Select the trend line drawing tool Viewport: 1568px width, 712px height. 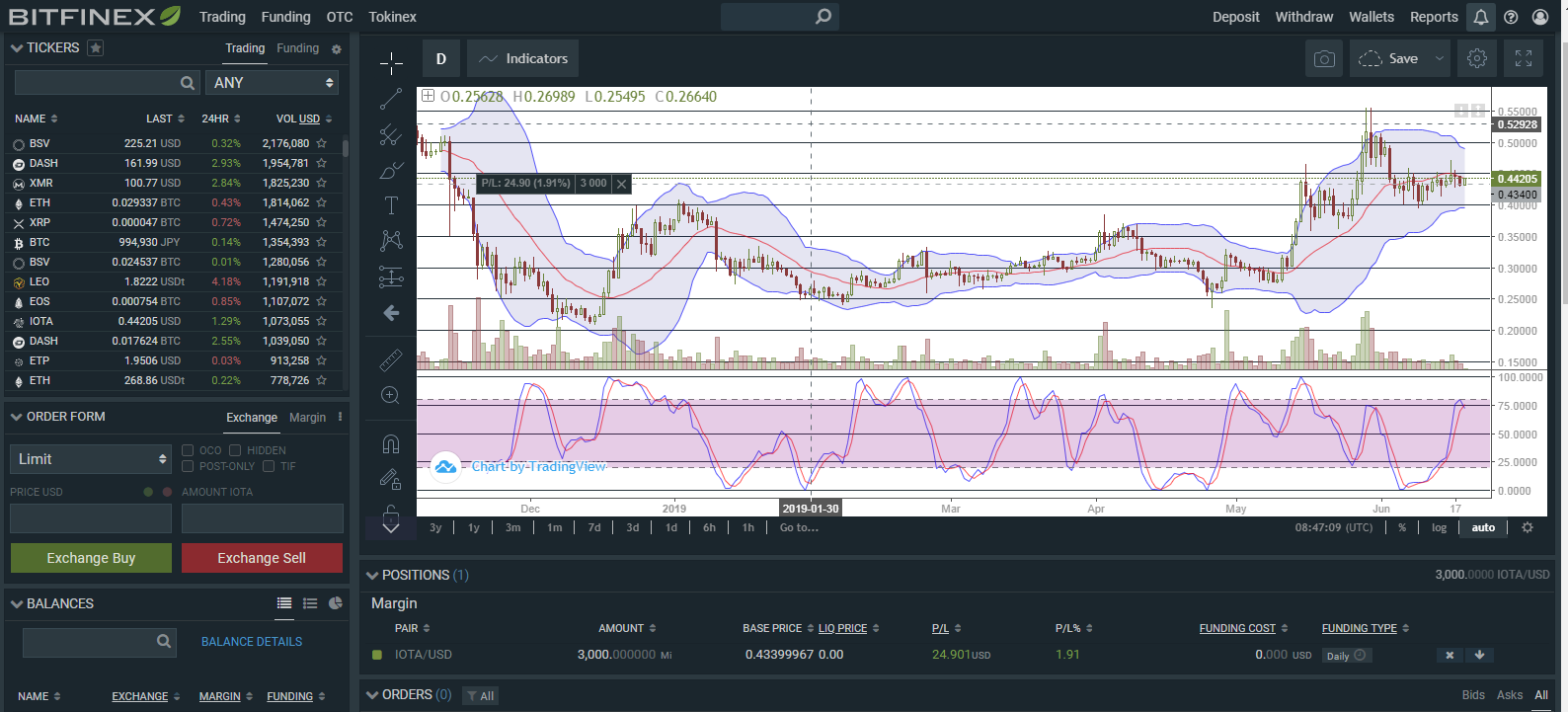391,99
